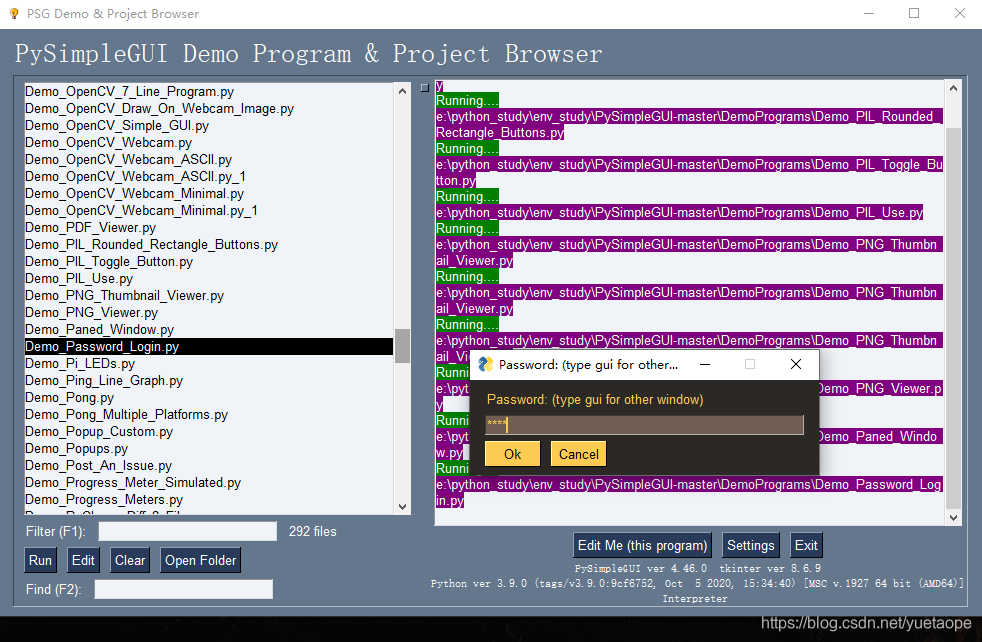982x642 pixels.
Task: Click file list scrollbar down arrow
Action: click(x=402, y=507)
